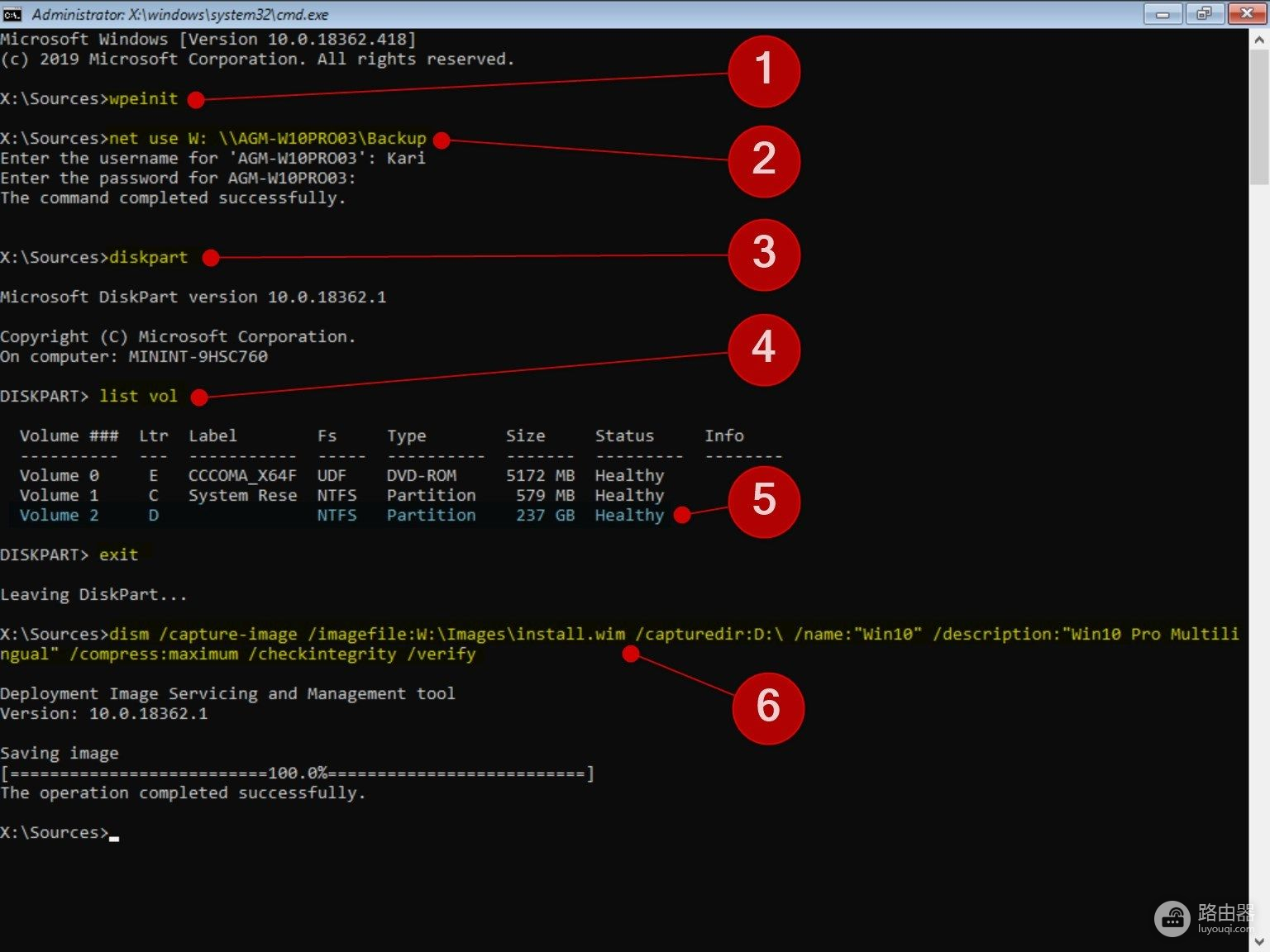This screenshot has height=952, width=1270.
Task: Click the net use W: command text
Action: click(268, 139)
